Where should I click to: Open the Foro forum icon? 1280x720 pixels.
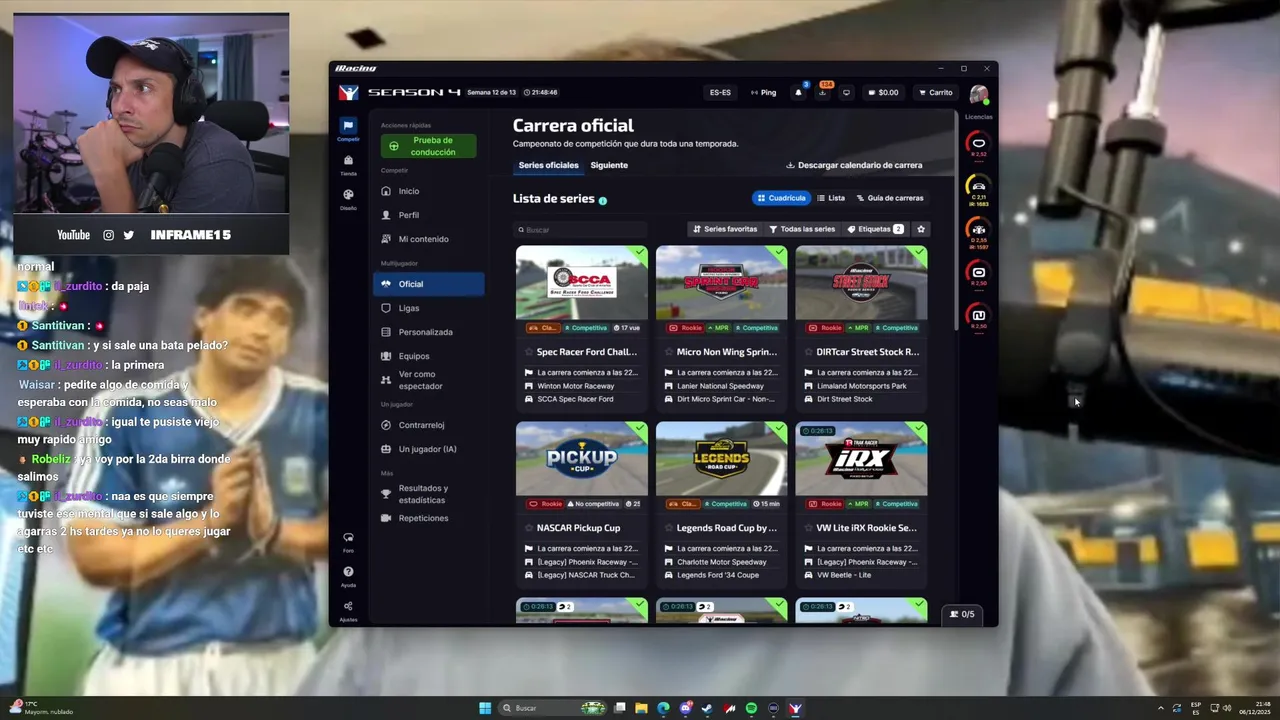(348, 537)
